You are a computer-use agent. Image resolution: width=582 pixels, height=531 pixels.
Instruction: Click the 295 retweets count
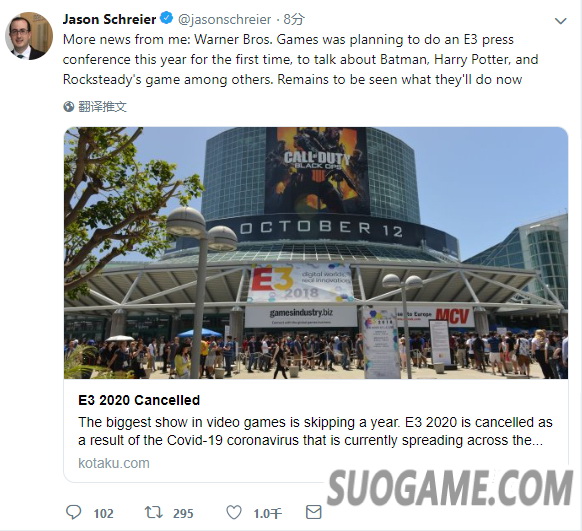pos(183,514)
